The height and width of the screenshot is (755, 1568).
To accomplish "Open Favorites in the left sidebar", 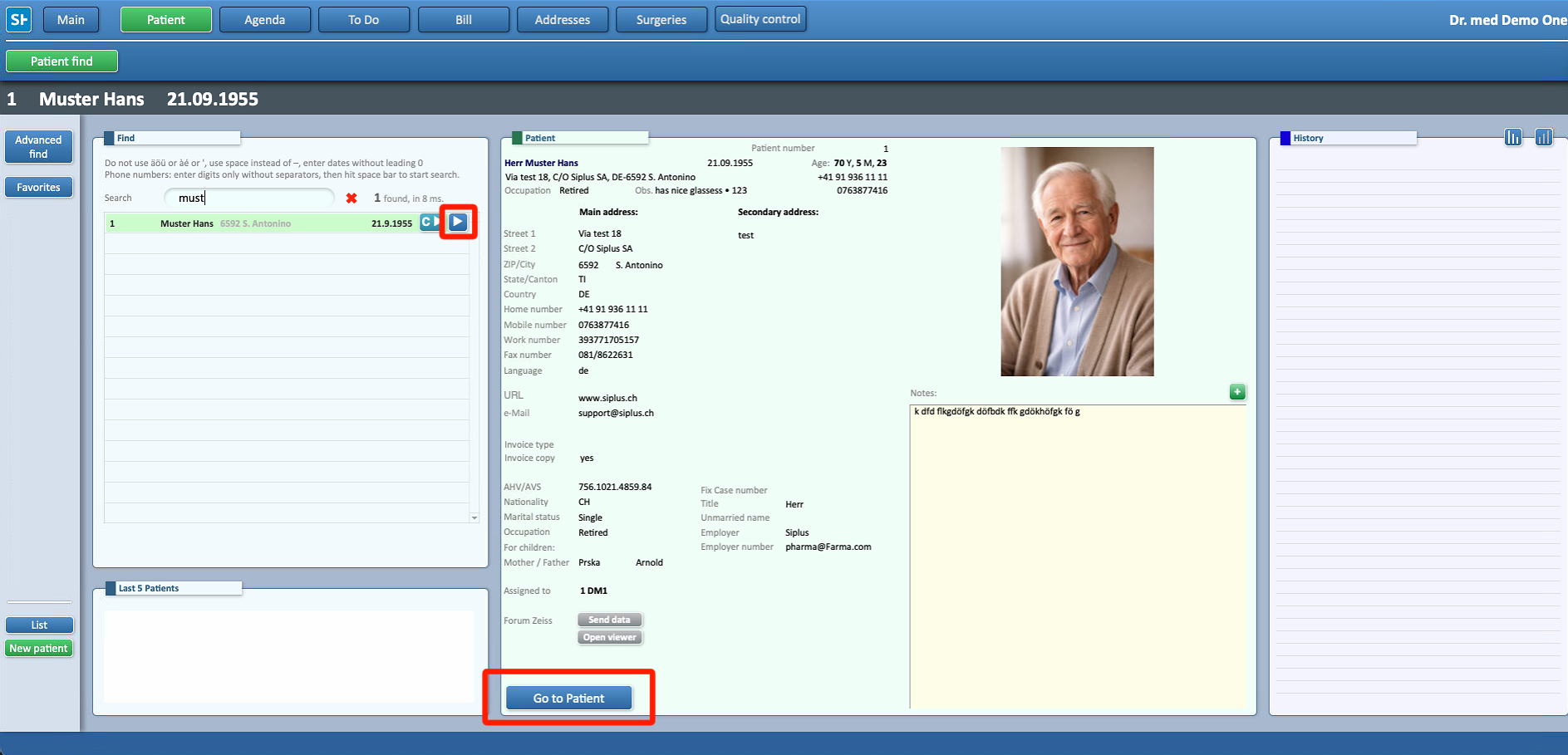I will [38, 188].
